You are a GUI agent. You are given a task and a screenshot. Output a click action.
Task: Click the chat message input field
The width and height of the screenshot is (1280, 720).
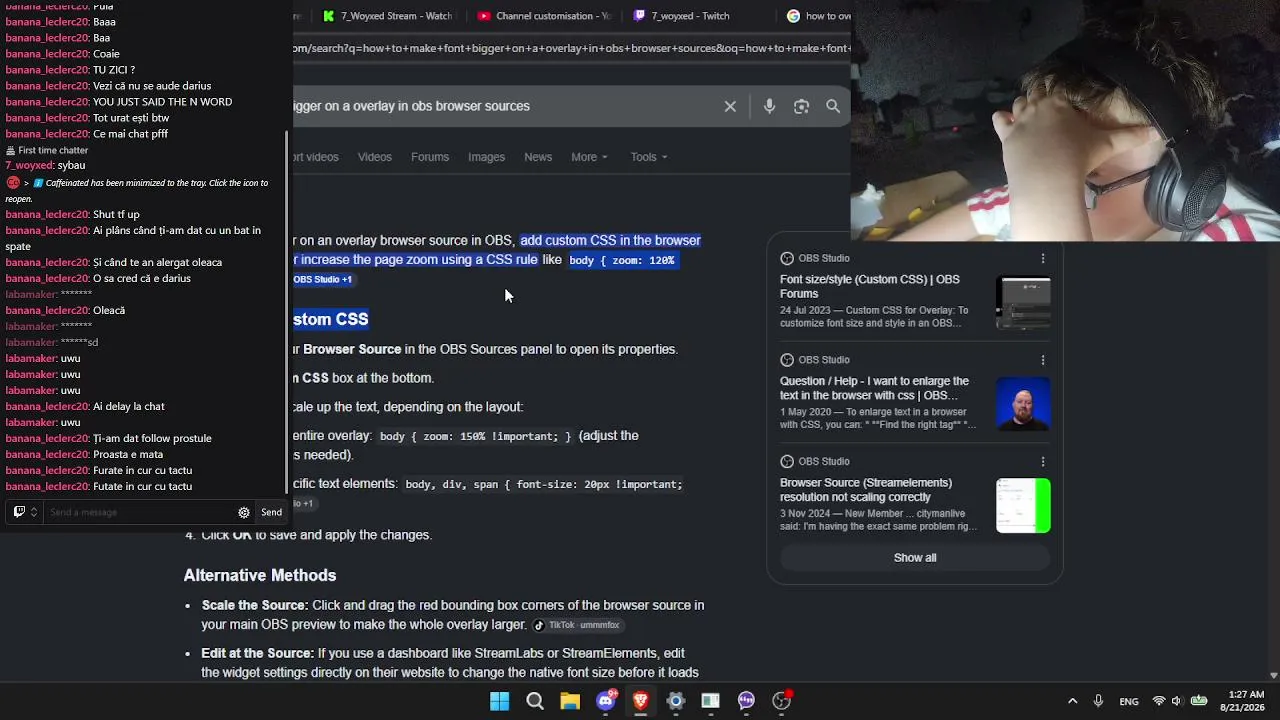(140, 512)
